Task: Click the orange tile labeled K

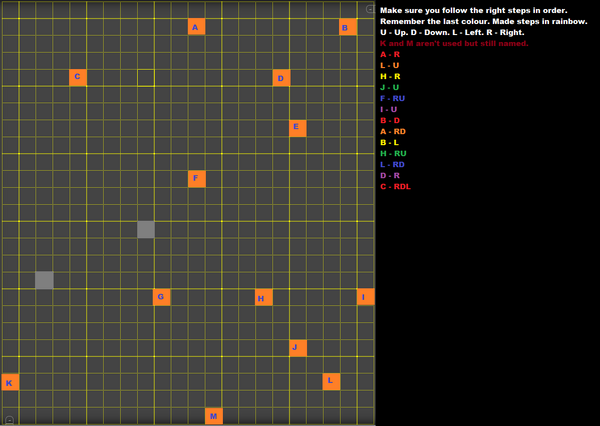Action: pos(10,382)
